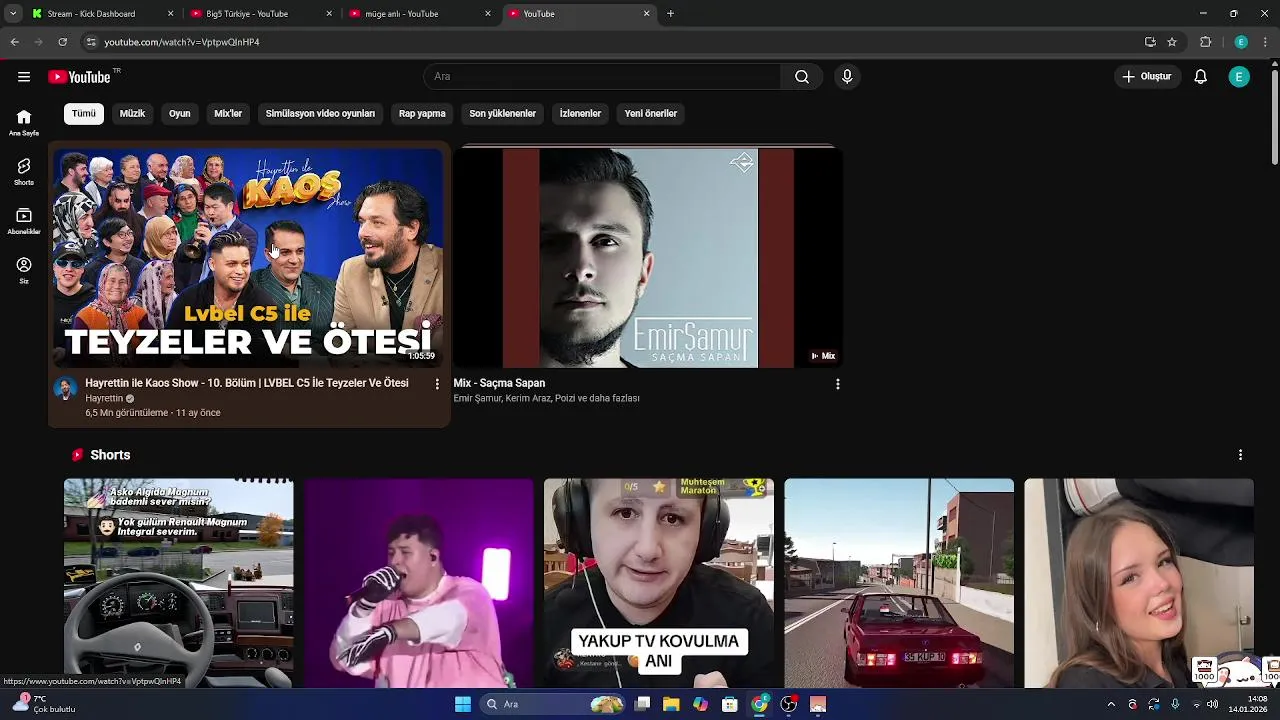The height and width of the screenshot is (720, 1280).
Task: Click the Shorts section heading
Action: [x=110, y=455]
